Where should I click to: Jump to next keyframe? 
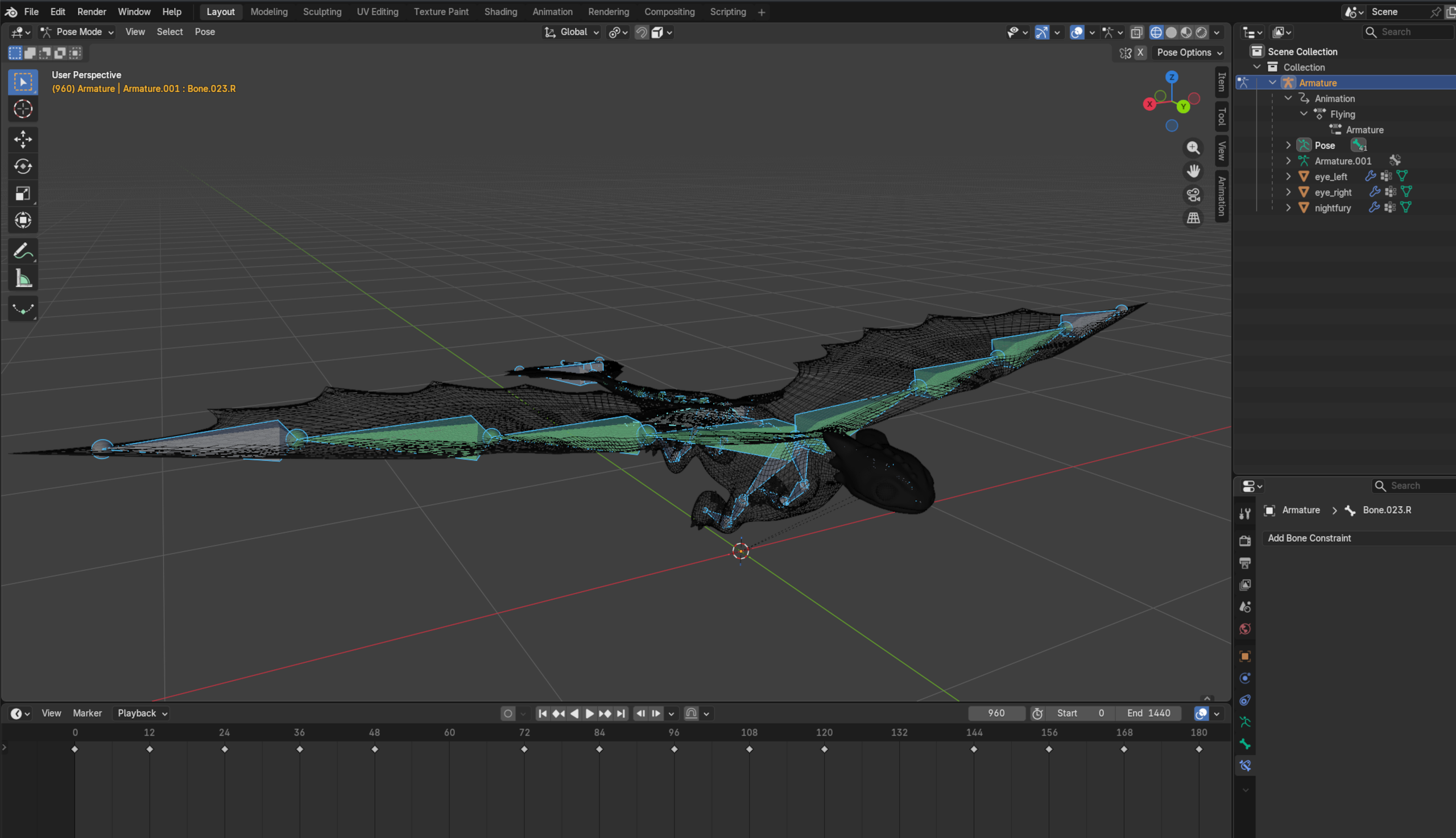pos(605,713)
